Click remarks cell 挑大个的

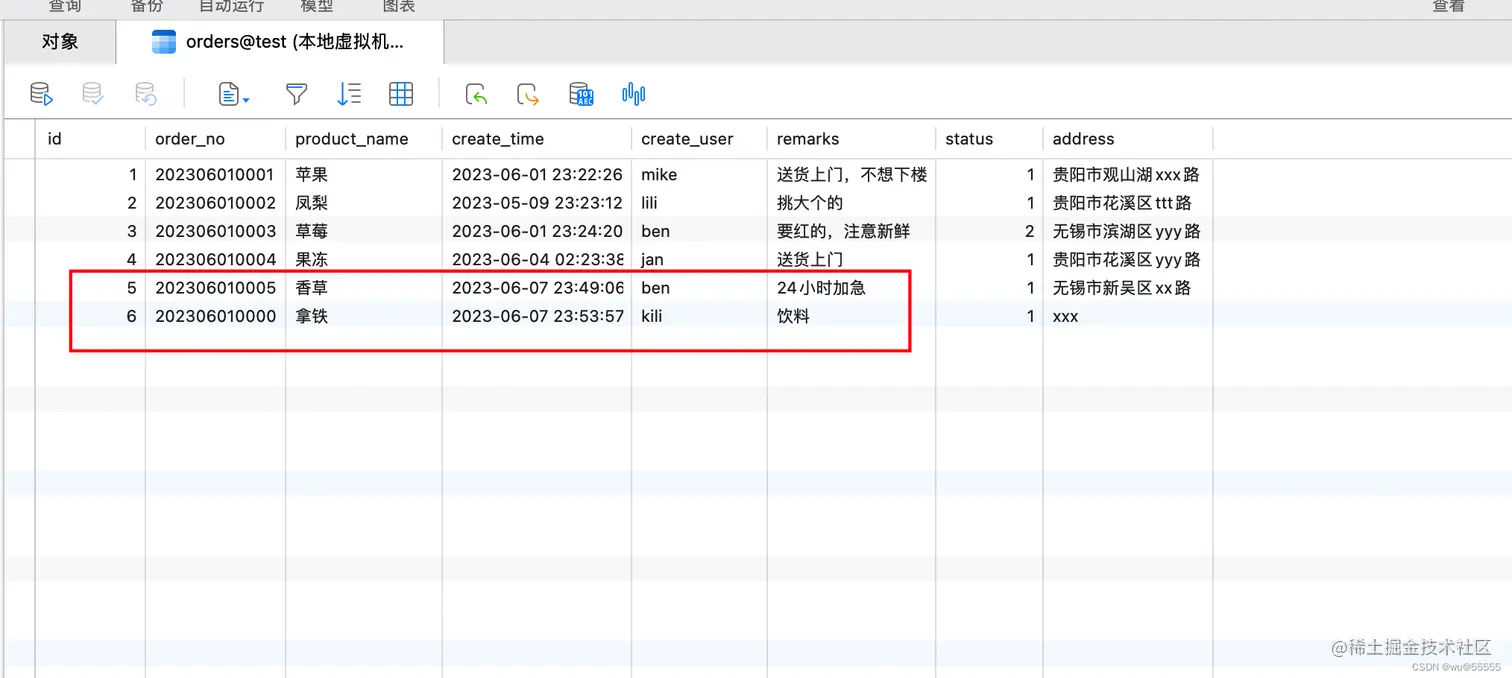[810, 203]
